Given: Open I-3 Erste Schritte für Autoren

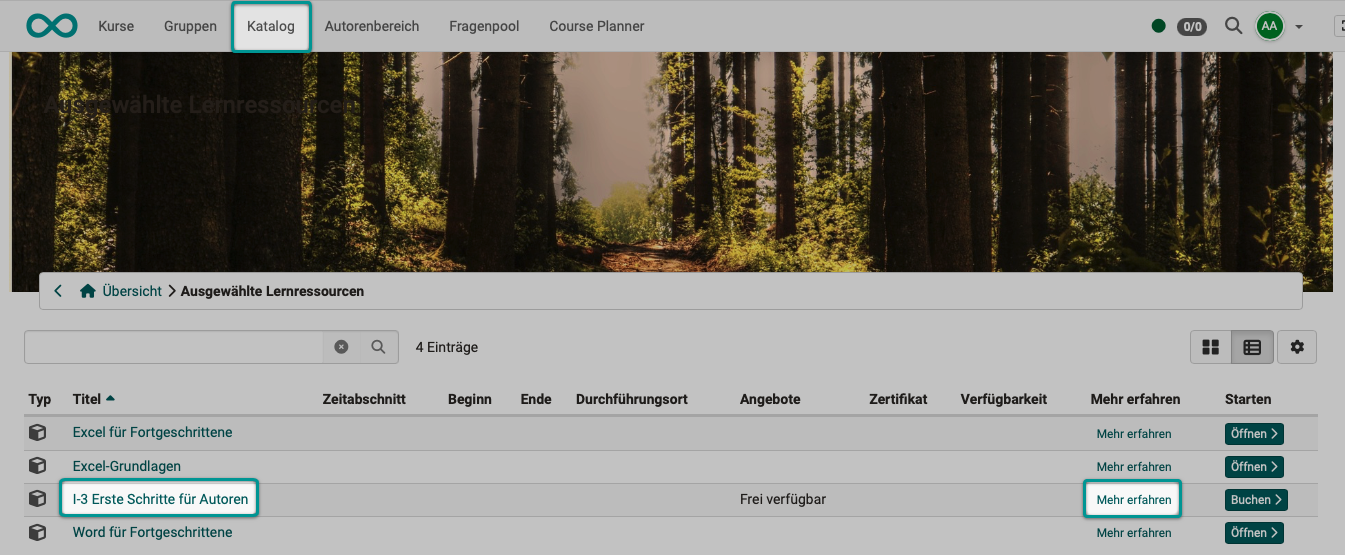Looking at the screenshot, I should [x=160, y=498].
